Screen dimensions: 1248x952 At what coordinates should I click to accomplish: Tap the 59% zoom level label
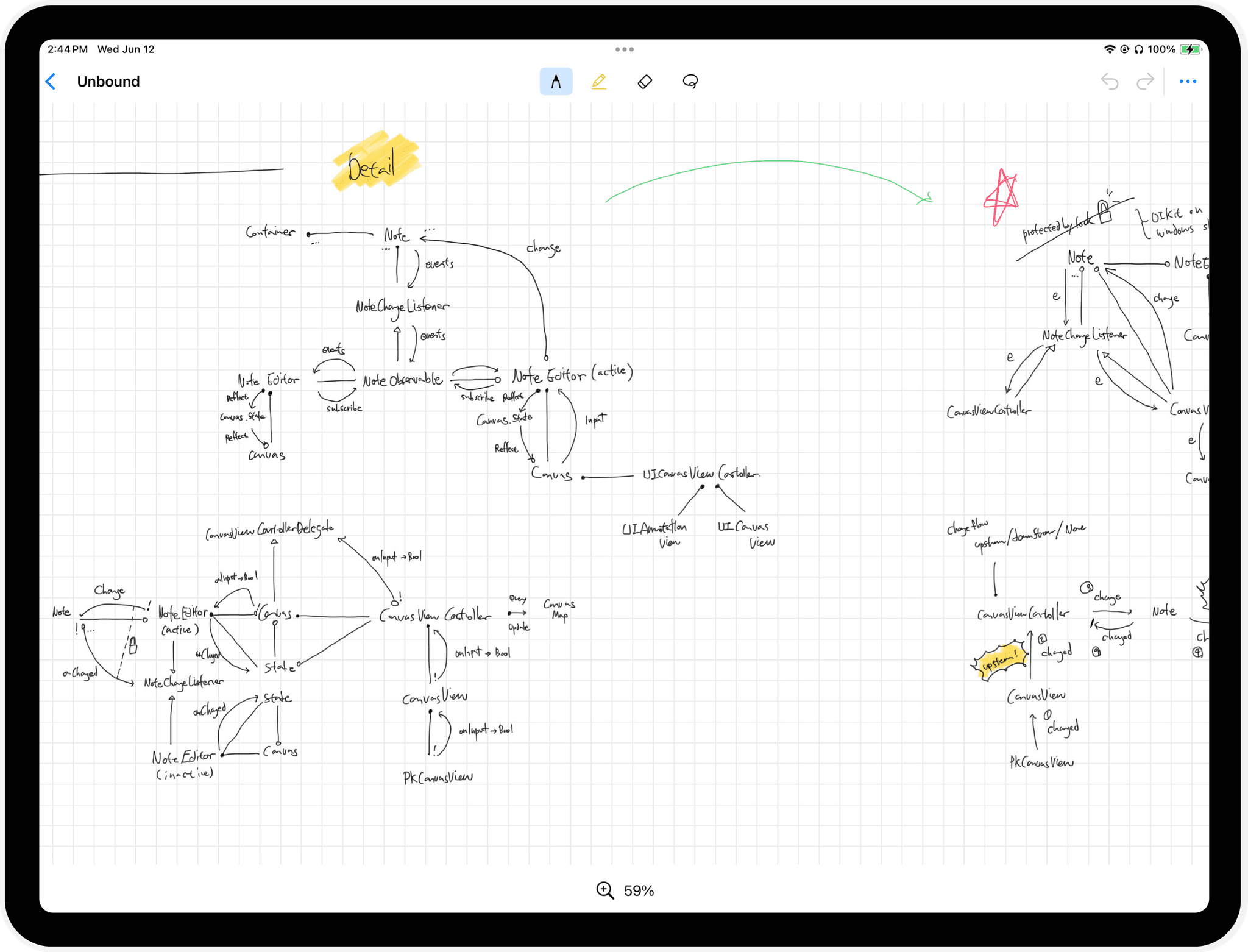pyautogui.click(x=639, y=891)
